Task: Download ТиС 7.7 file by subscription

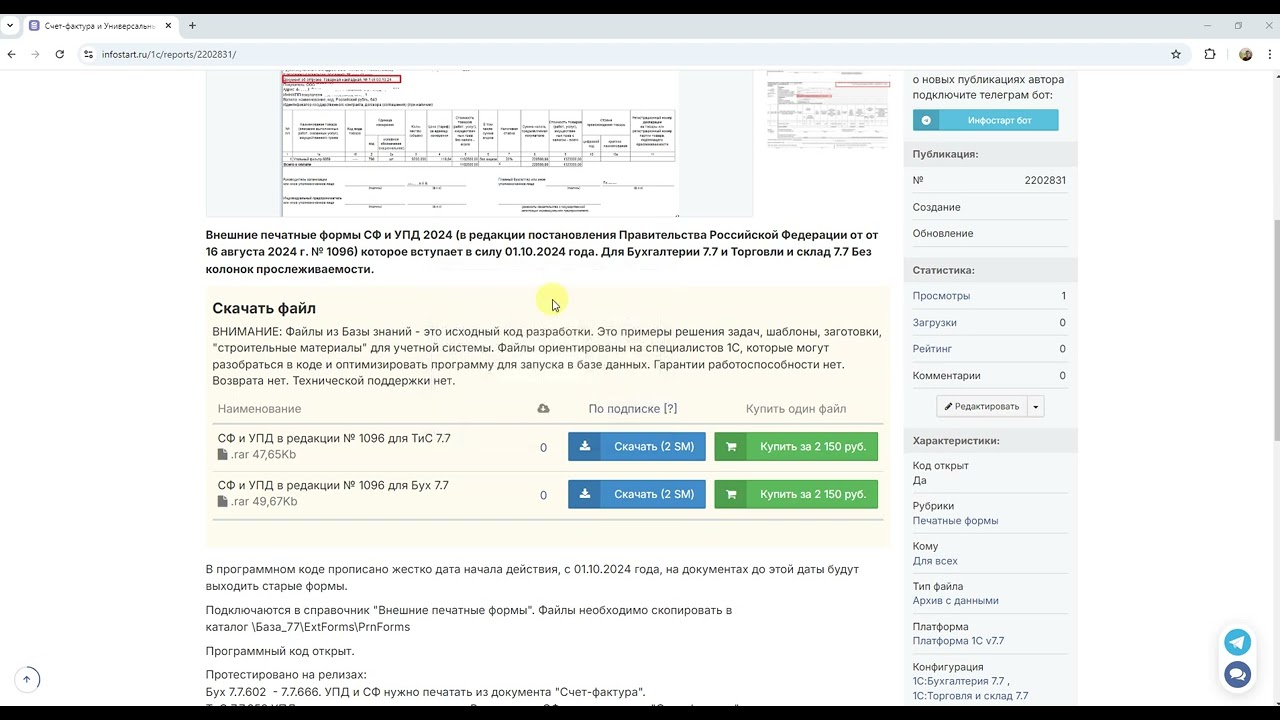Action: 637,447
